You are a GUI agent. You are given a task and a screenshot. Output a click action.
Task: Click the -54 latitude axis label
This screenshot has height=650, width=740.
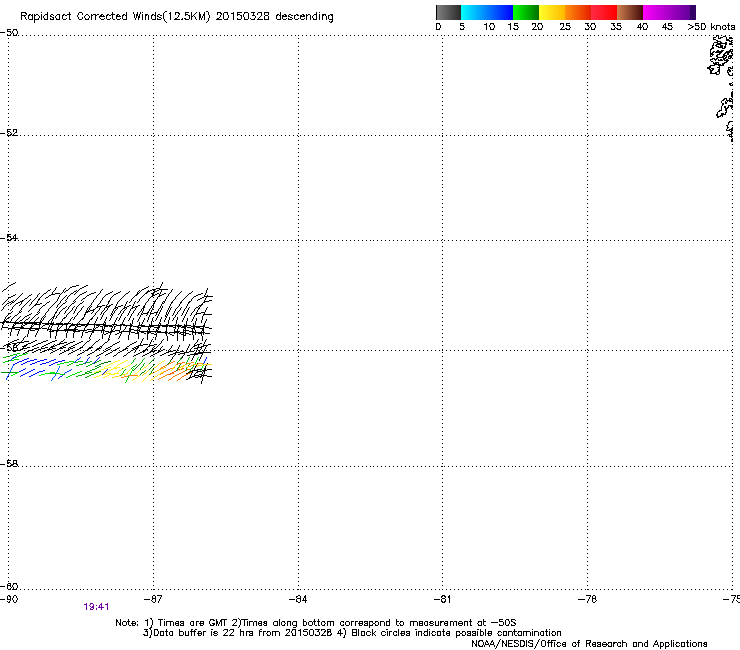click(x=9, y=237)
